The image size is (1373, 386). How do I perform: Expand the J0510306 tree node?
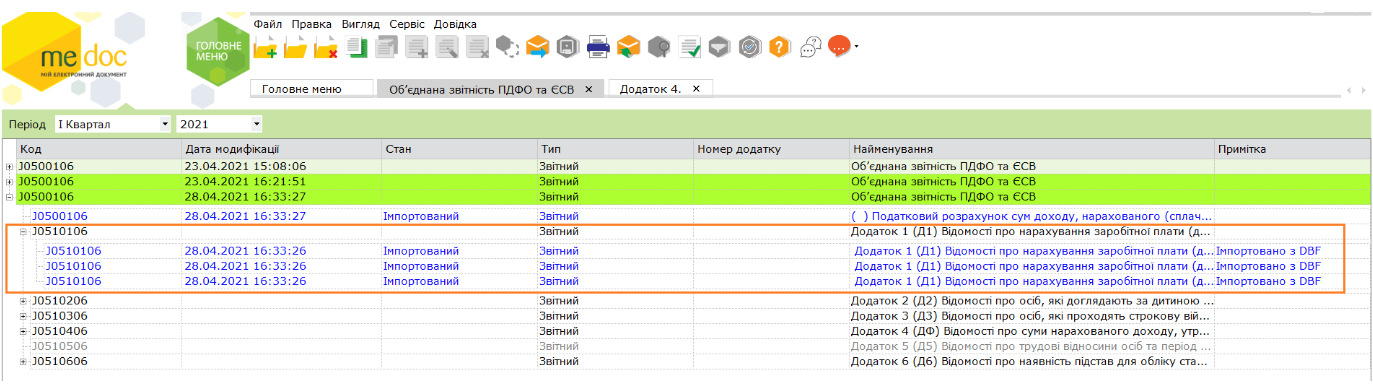(x=24, y=316)
